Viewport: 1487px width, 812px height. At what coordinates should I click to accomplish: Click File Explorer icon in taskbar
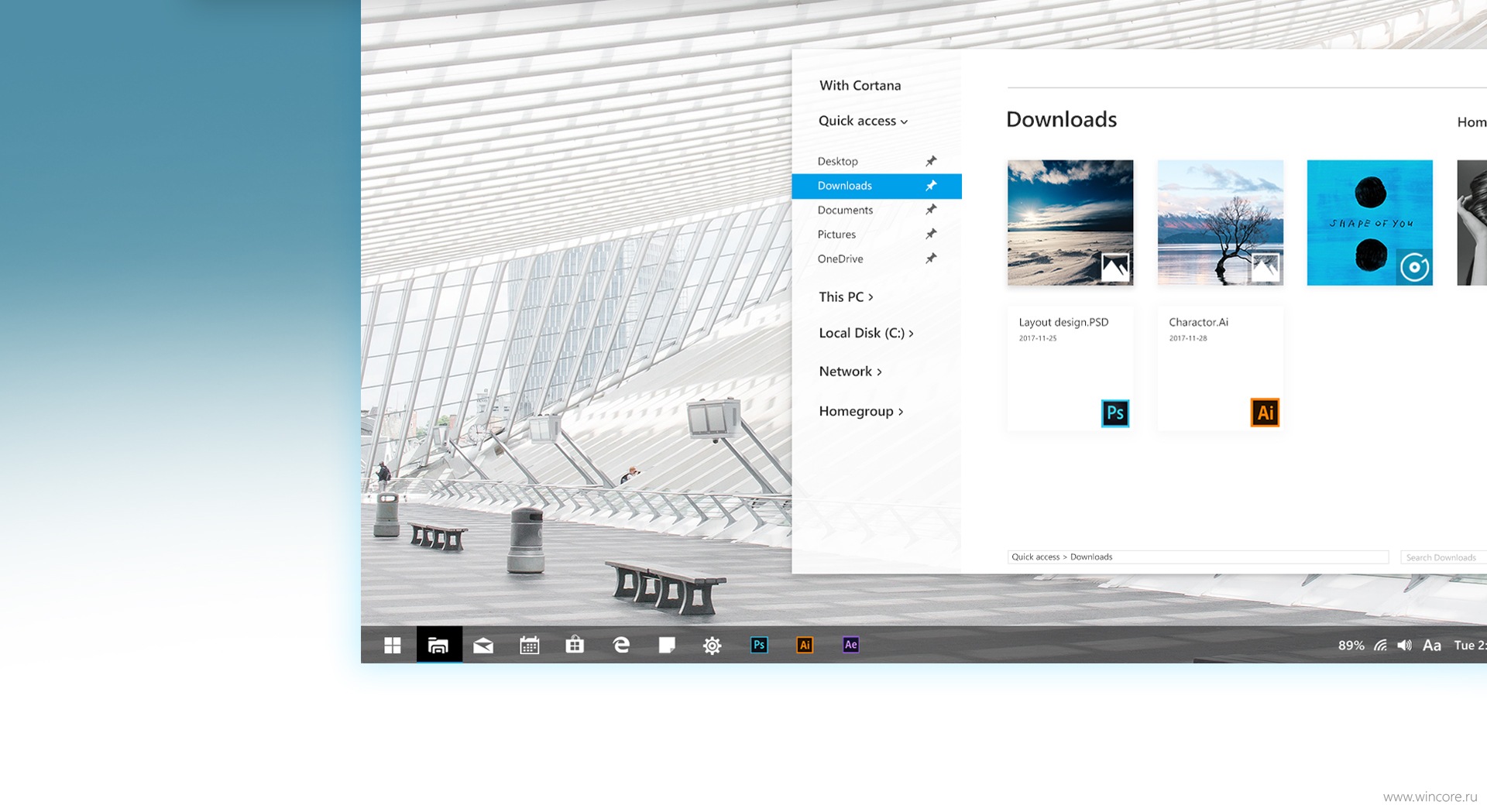pyautogui.click(x=438, y=645)
